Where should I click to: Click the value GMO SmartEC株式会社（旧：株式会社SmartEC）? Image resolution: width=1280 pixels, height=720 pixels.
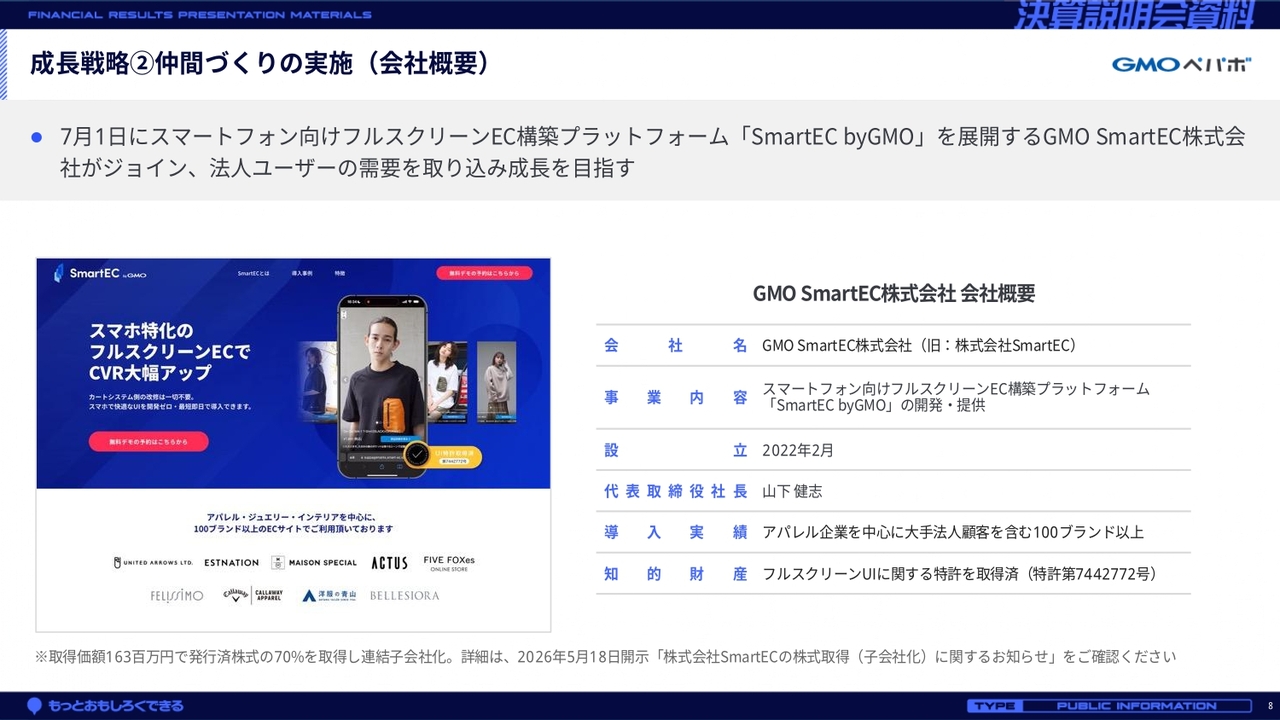[919, 345]
